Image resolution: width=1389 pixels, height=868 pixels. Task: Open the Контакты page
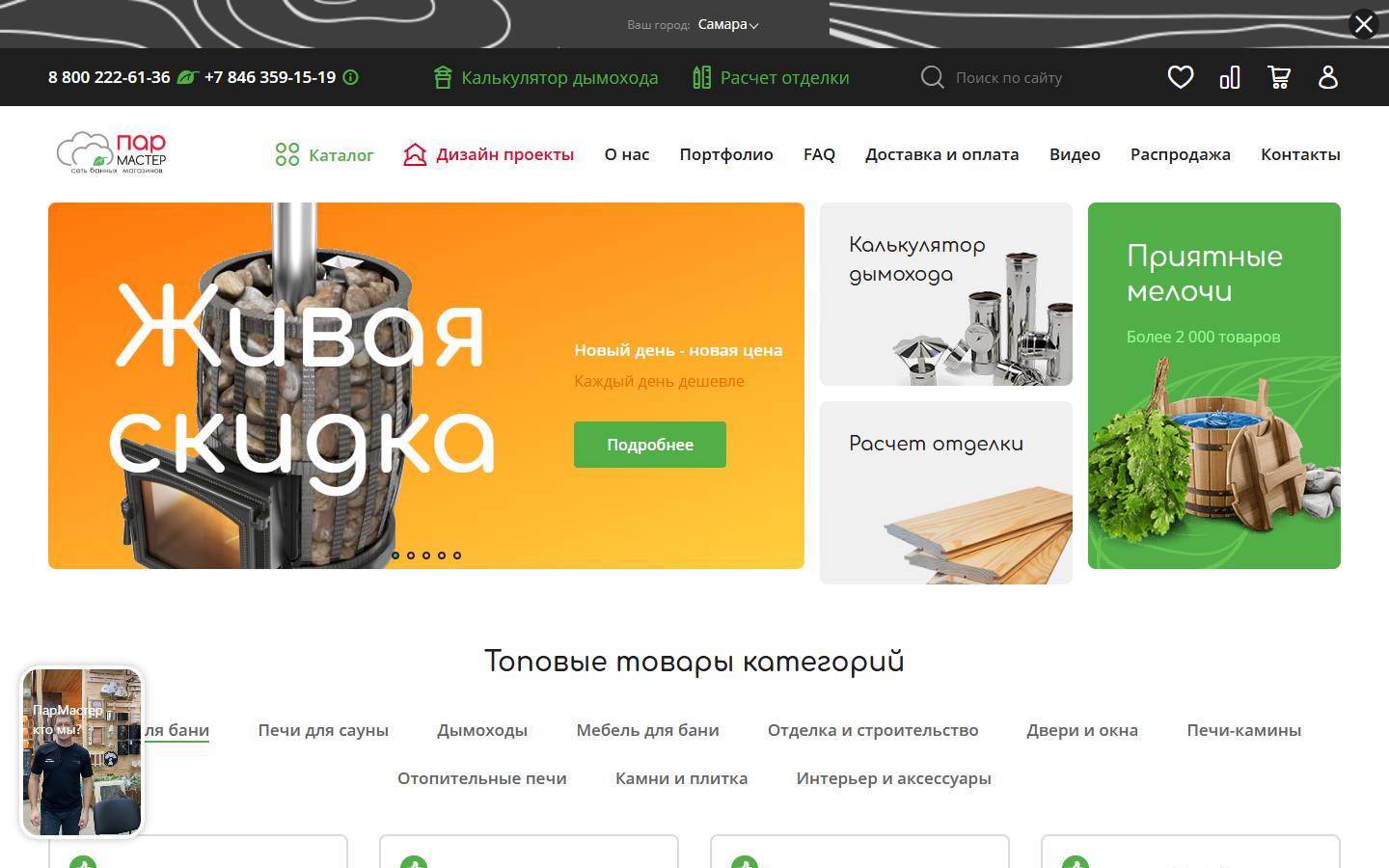pyautogui.click(x=1300, y=154)
